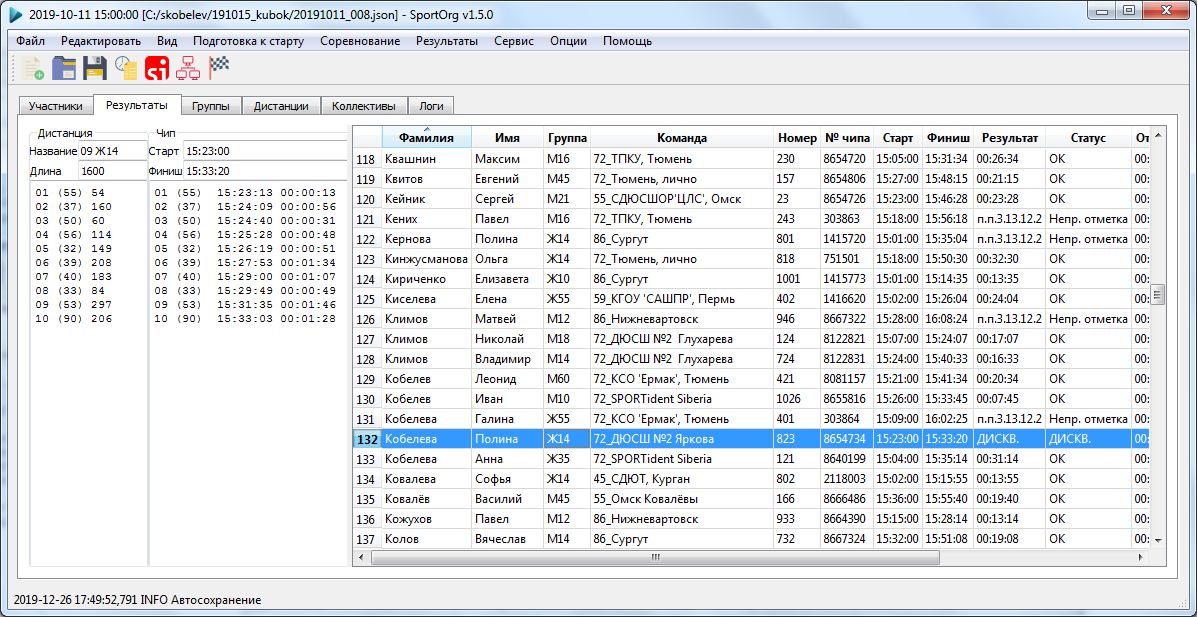Screen dimensions: 1197x617
Task: Click team 59_КГОУ 'САШПР', Пермь cell
Action: coord(681,299)
